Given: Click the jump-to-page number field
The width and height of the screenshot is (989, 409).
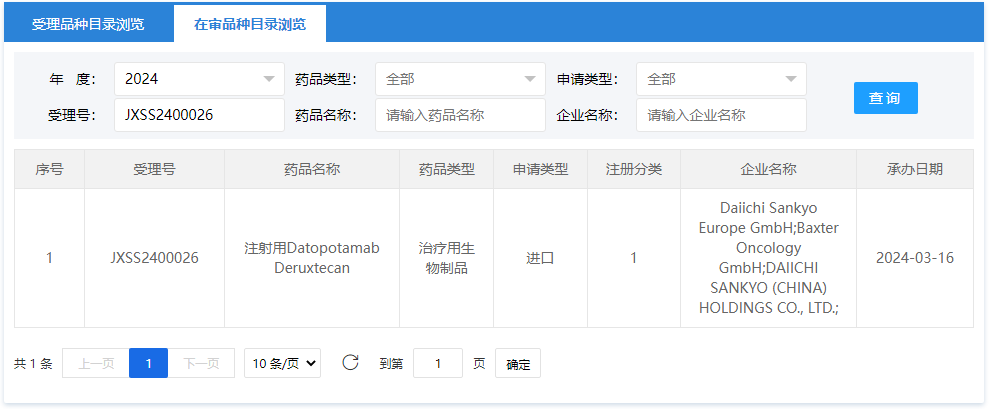Looking at the screenshot, I should [437, 364].
